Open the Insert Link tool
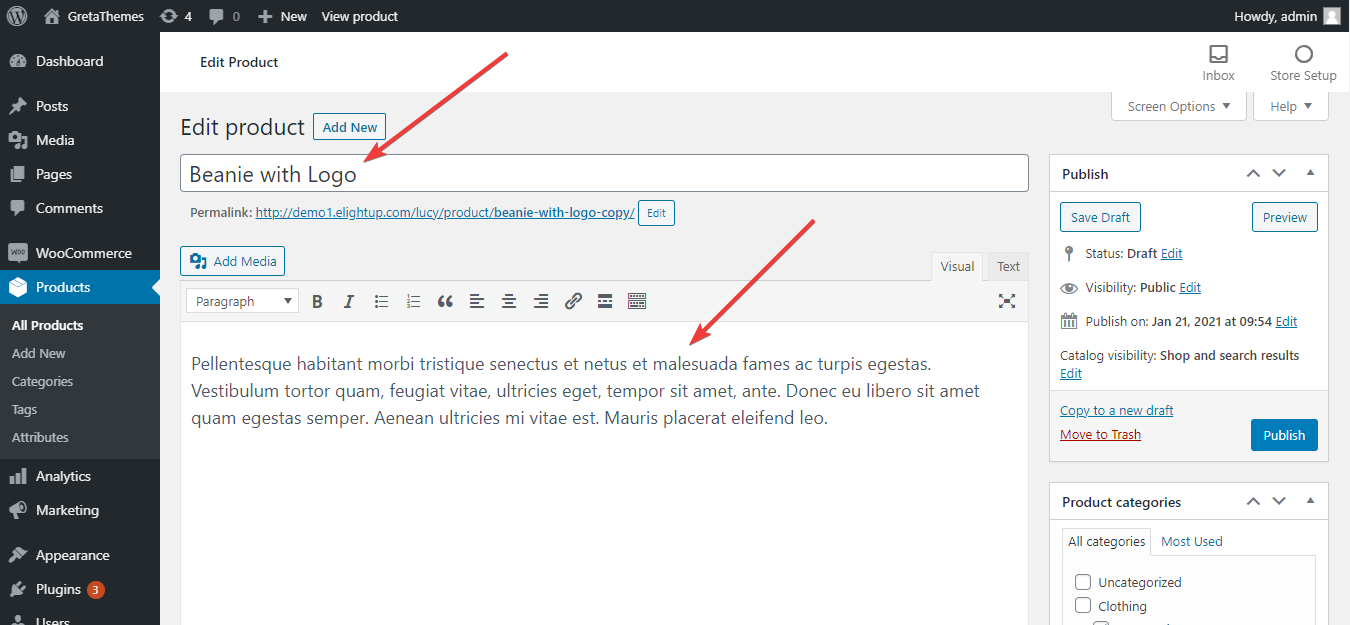Screen dimensions: 1350x625 573,300
